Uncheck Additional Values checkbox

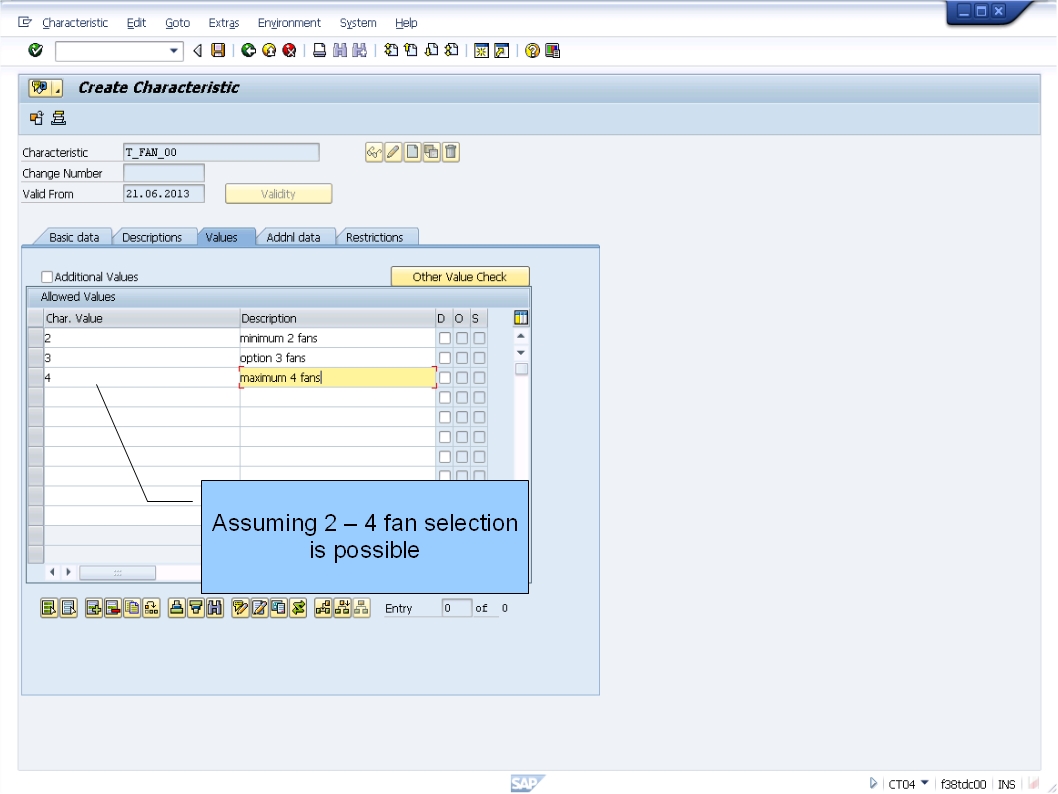[x=46, y=276]
